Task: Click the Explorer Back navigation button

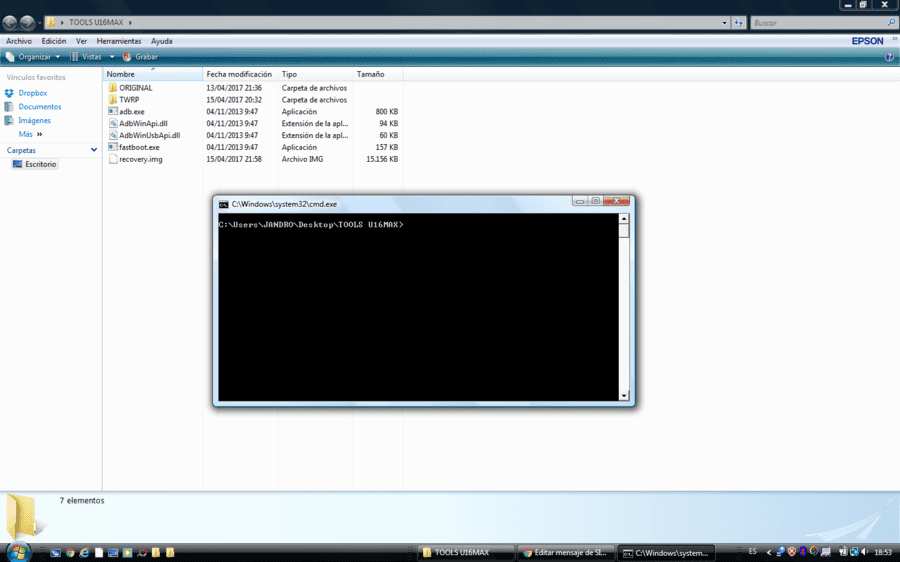Action: (10, 22)
